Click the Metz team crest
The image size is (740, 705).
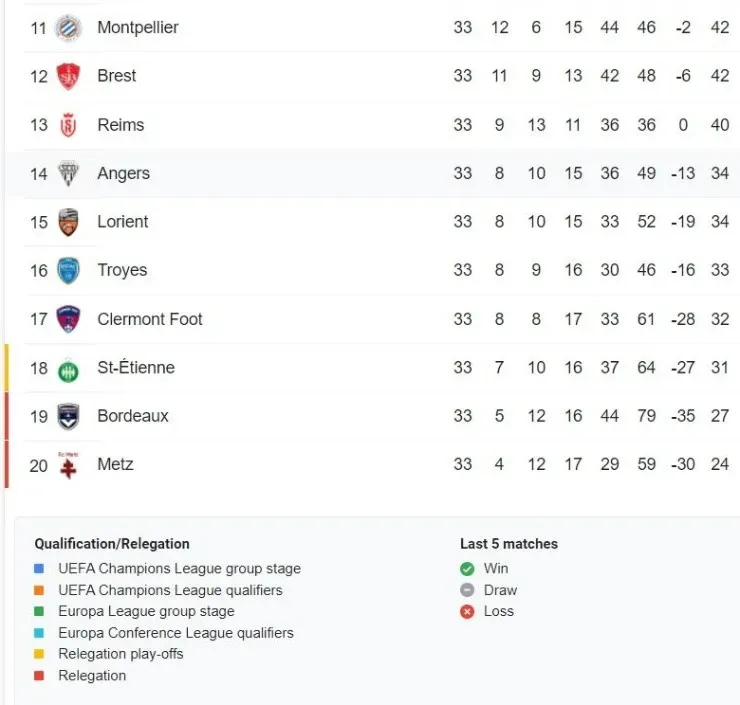68,465
